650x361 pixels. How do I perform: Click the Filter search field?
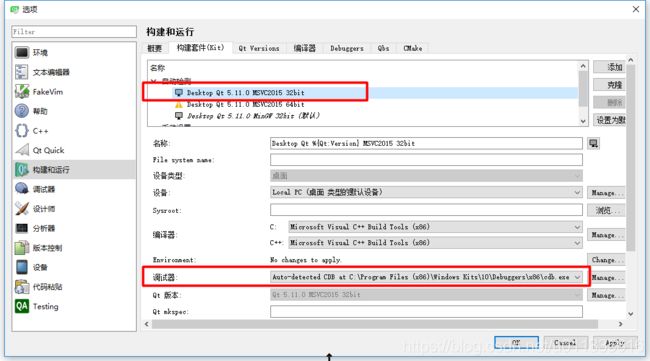pyautogui.click(x=74, y=32)
